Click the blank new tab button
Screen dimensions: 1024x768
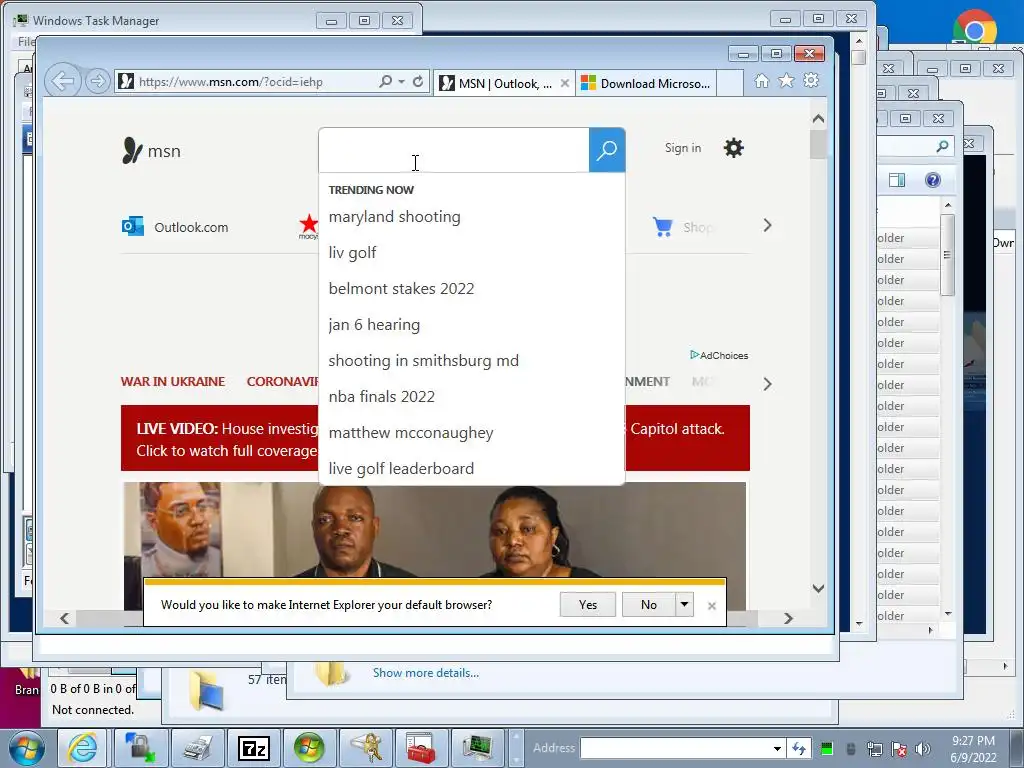click(x=730, y=84)
